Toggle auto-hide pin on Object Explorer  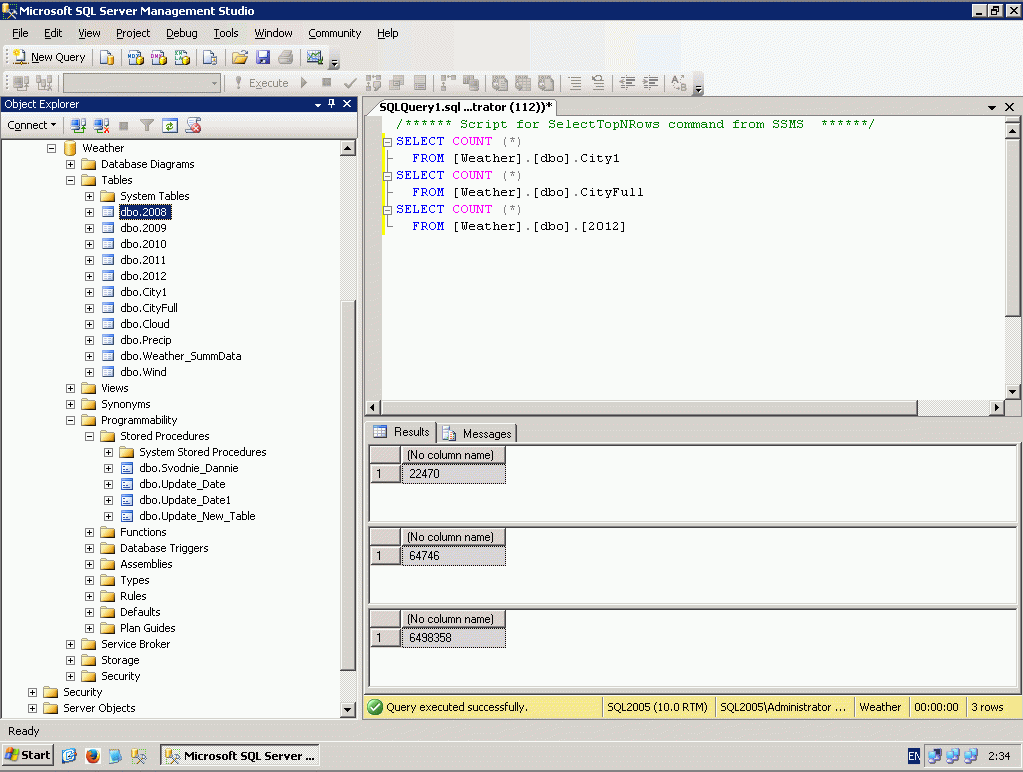tap(332, 104)
